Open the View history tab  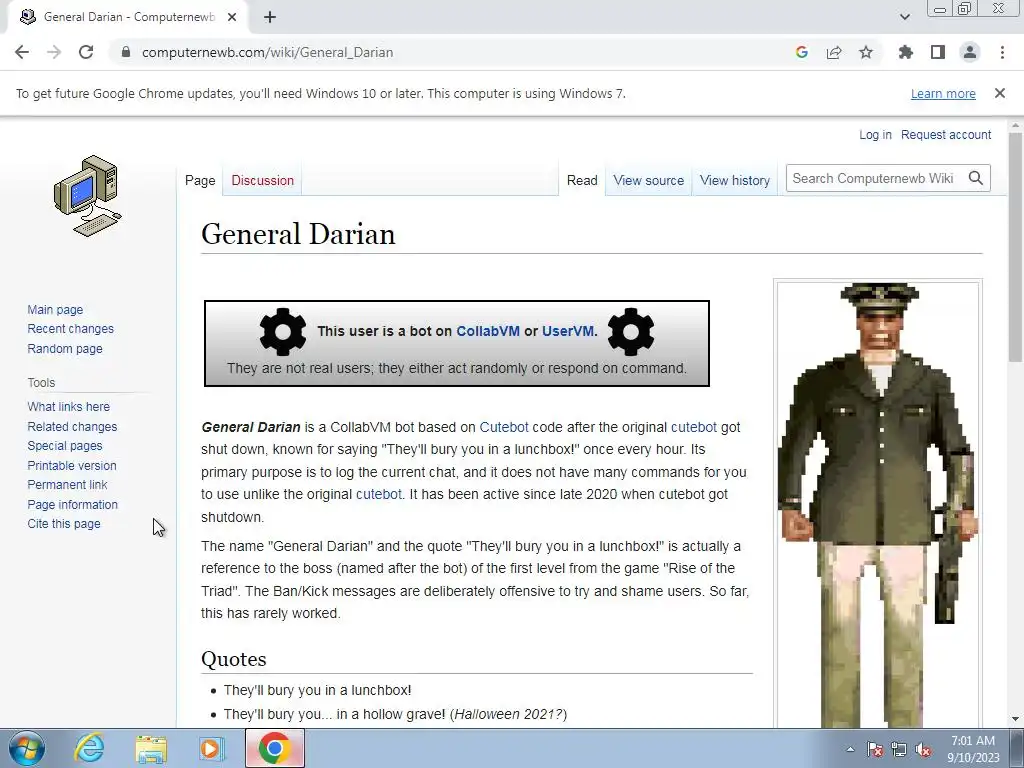pyautogui.click(x=735, y=180)
